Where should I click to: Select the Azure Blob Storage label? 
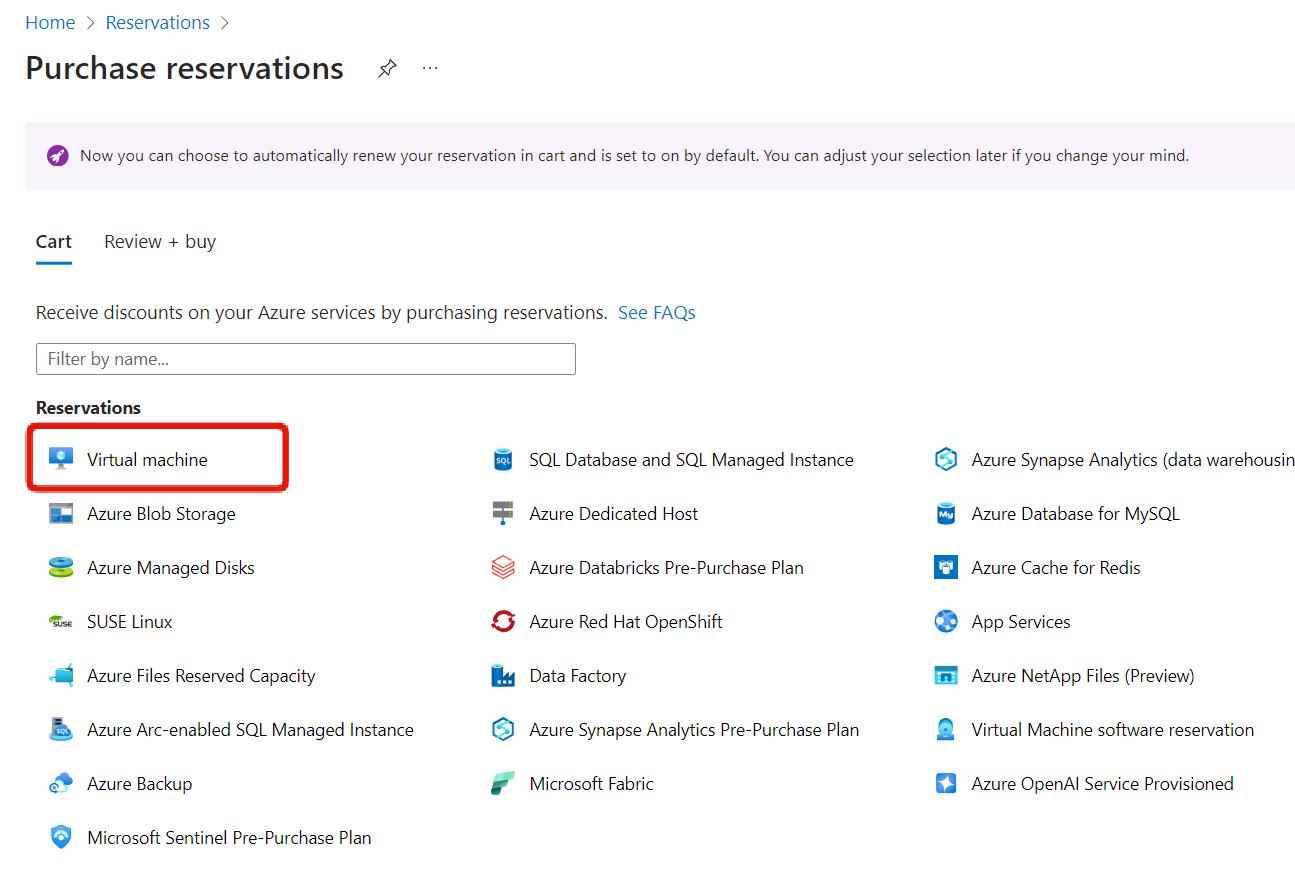point(161,513)
